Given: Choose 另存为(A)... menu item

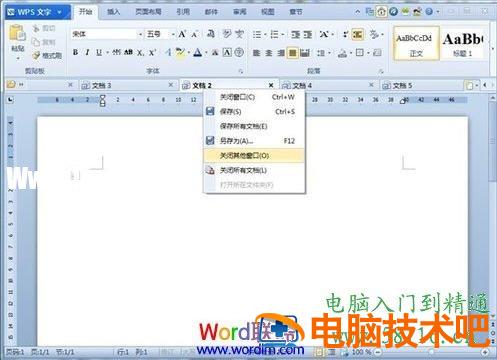Looking at the screenshot, I should click(254, 141).
